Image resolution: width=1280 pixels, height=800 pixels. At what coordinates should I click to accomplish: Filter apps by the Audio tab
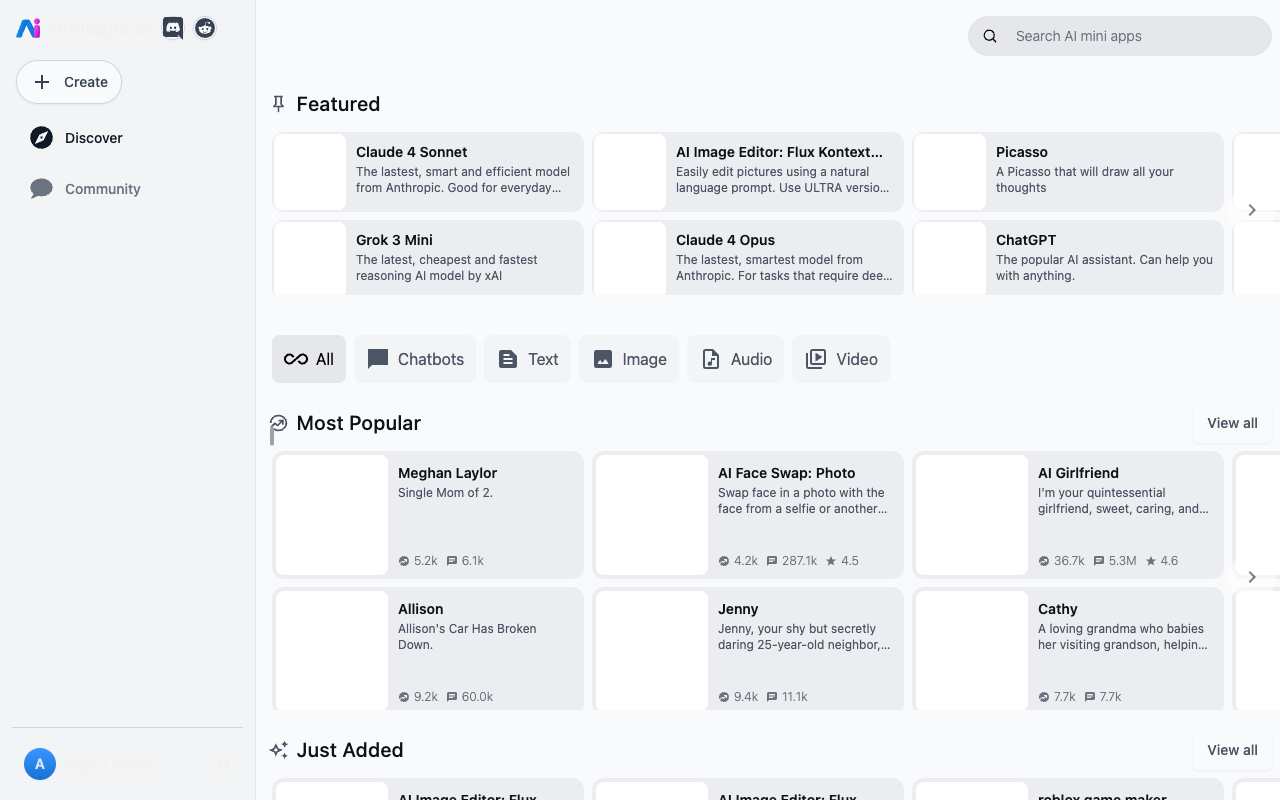point(736,359)
